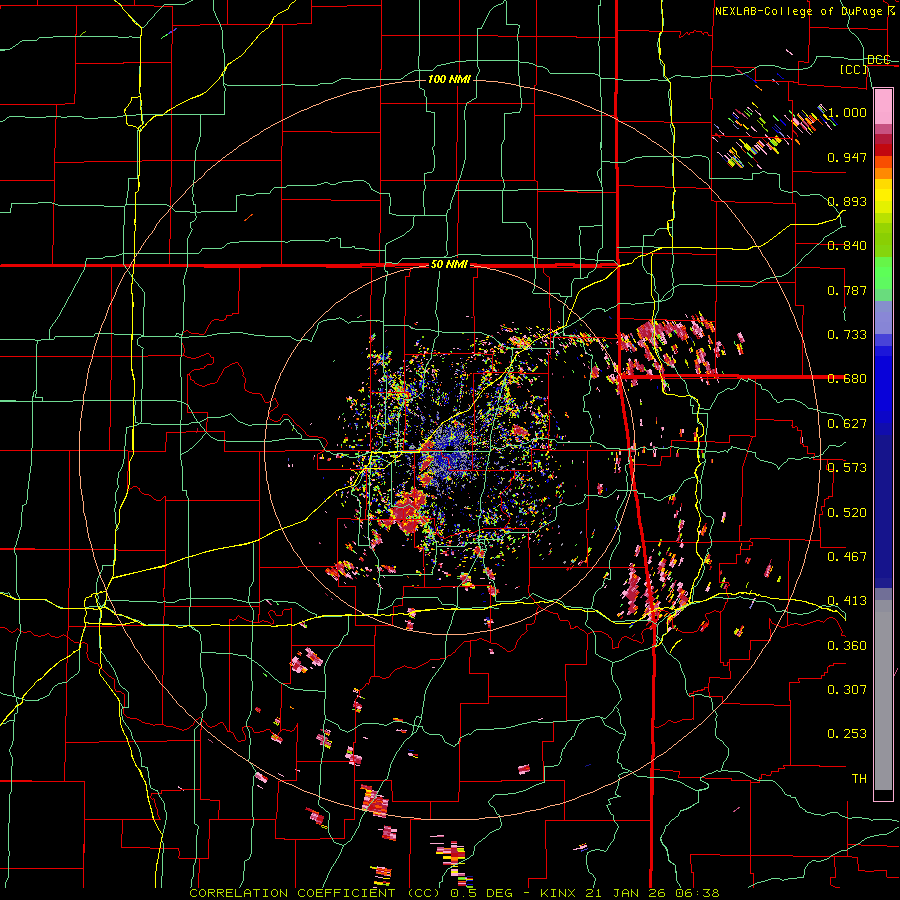Click the 0.840 scale value
900x900 pixels.
point(847,246)
